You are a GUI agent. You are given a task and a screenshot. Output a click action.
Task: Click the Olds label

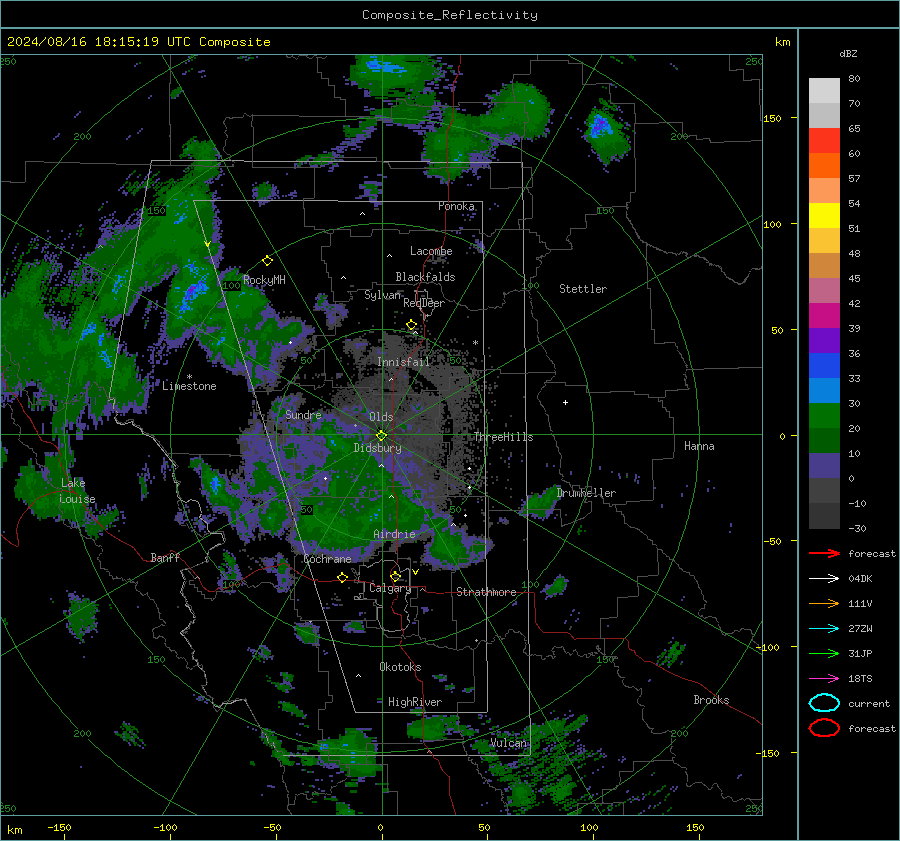pyautogui.click(x=381, y=417)
